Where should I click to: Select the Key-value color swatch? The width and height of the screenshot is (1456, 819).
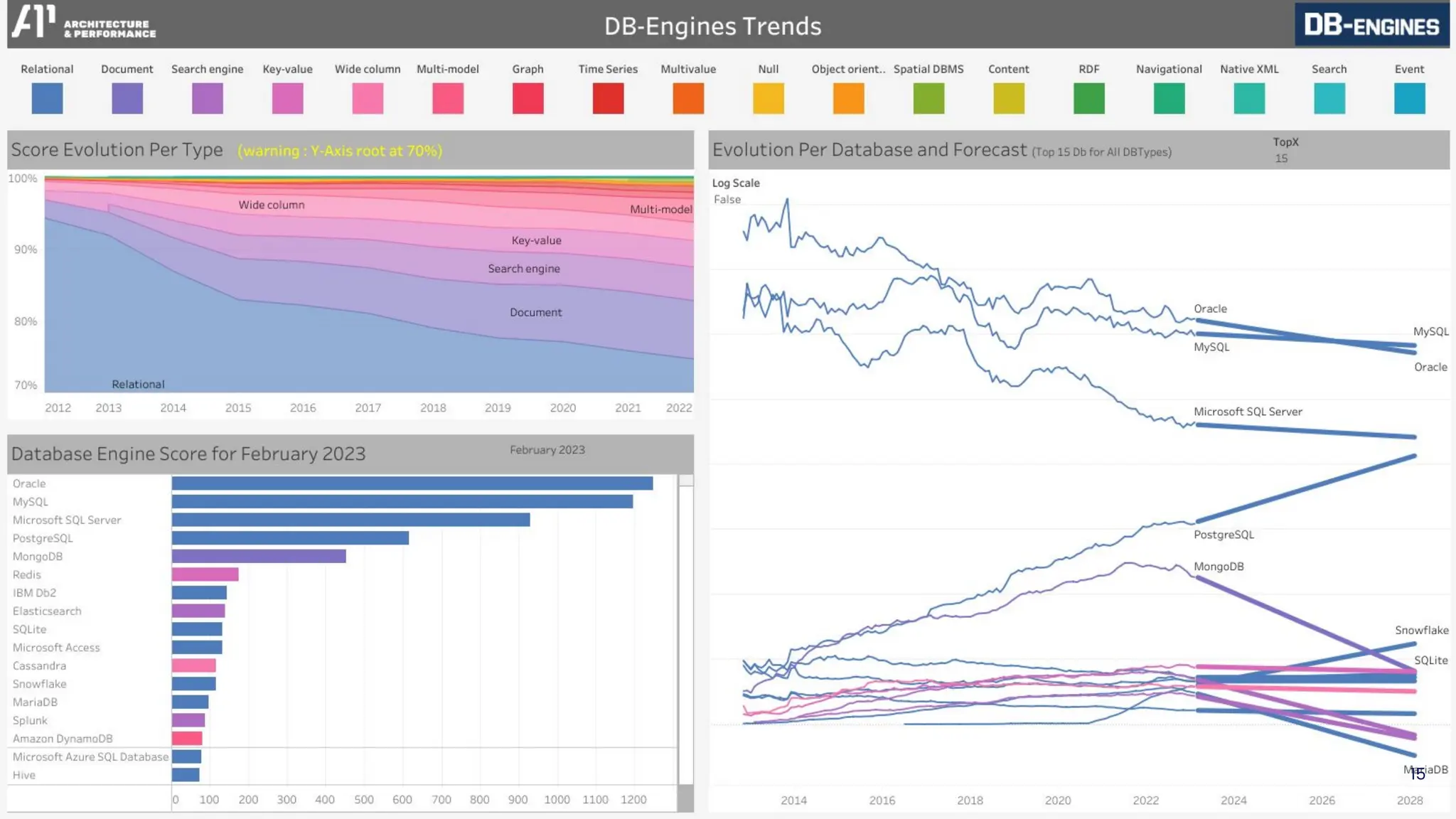[287, 98]
